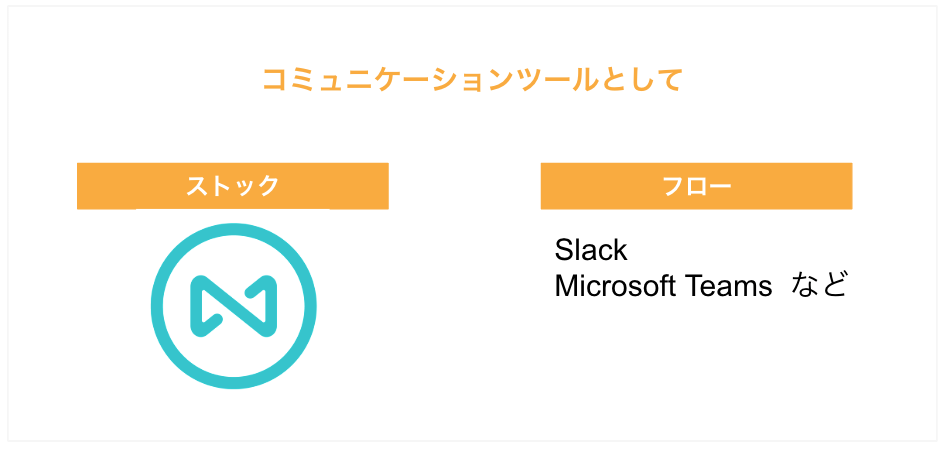Click the コミュニケーションツールとして title

pyautogui.click(x=473, y=80)
